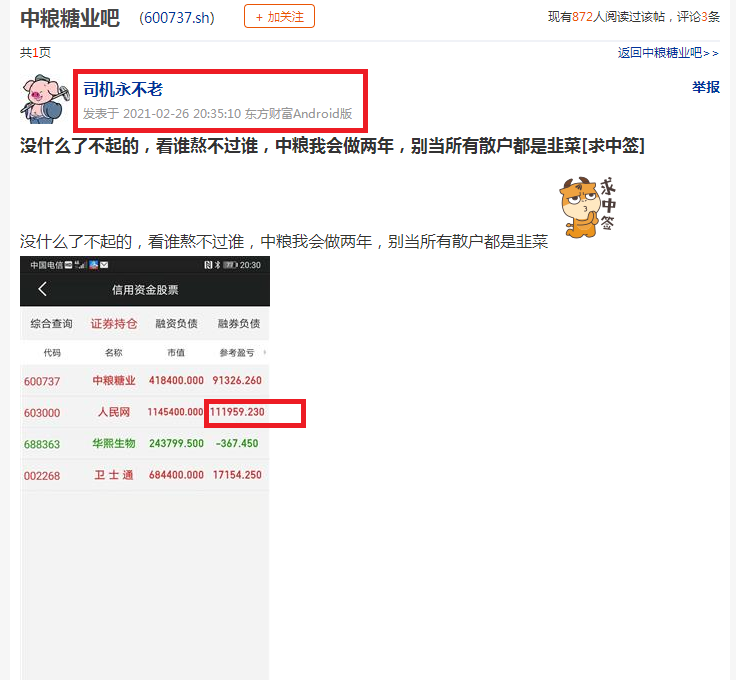
Task: Click the 信用资金股票 header title
Action: click(x=145, y=290)
